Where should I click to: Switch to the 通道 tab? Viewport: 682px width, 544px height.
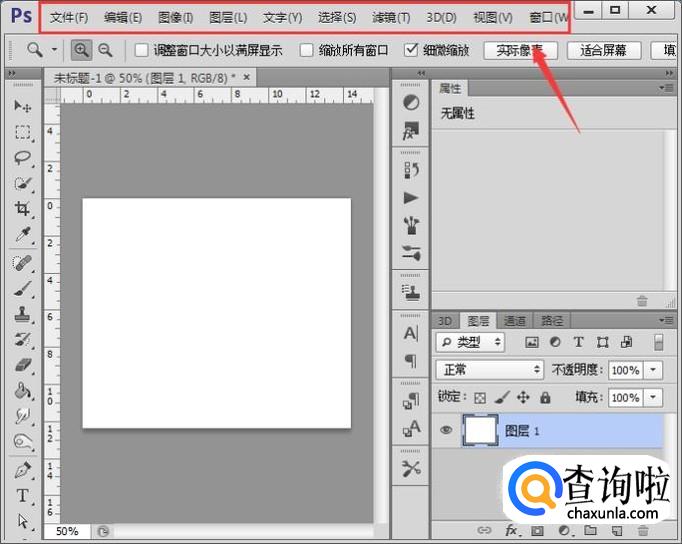click(514, 321)
